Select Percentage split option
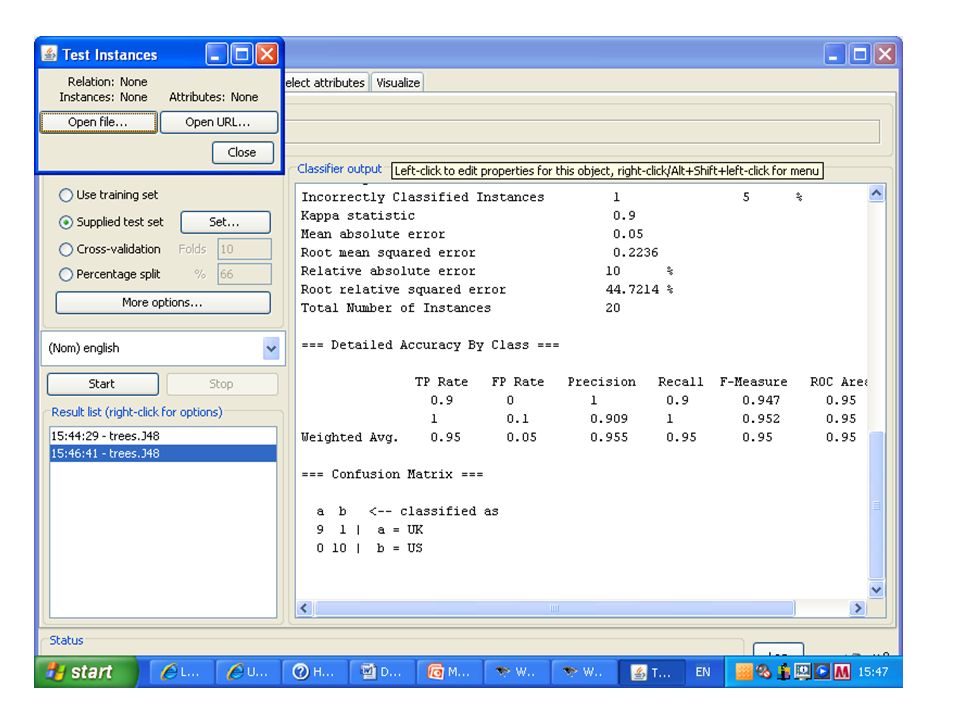The height and width of the screenshot is (720, 960). [x=110, y=274]
